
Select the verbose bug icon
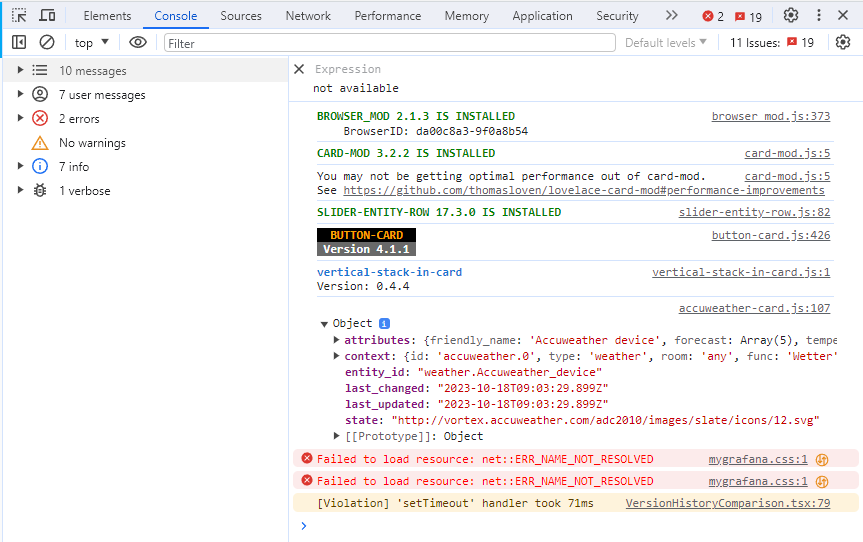(x=40, y=190)
